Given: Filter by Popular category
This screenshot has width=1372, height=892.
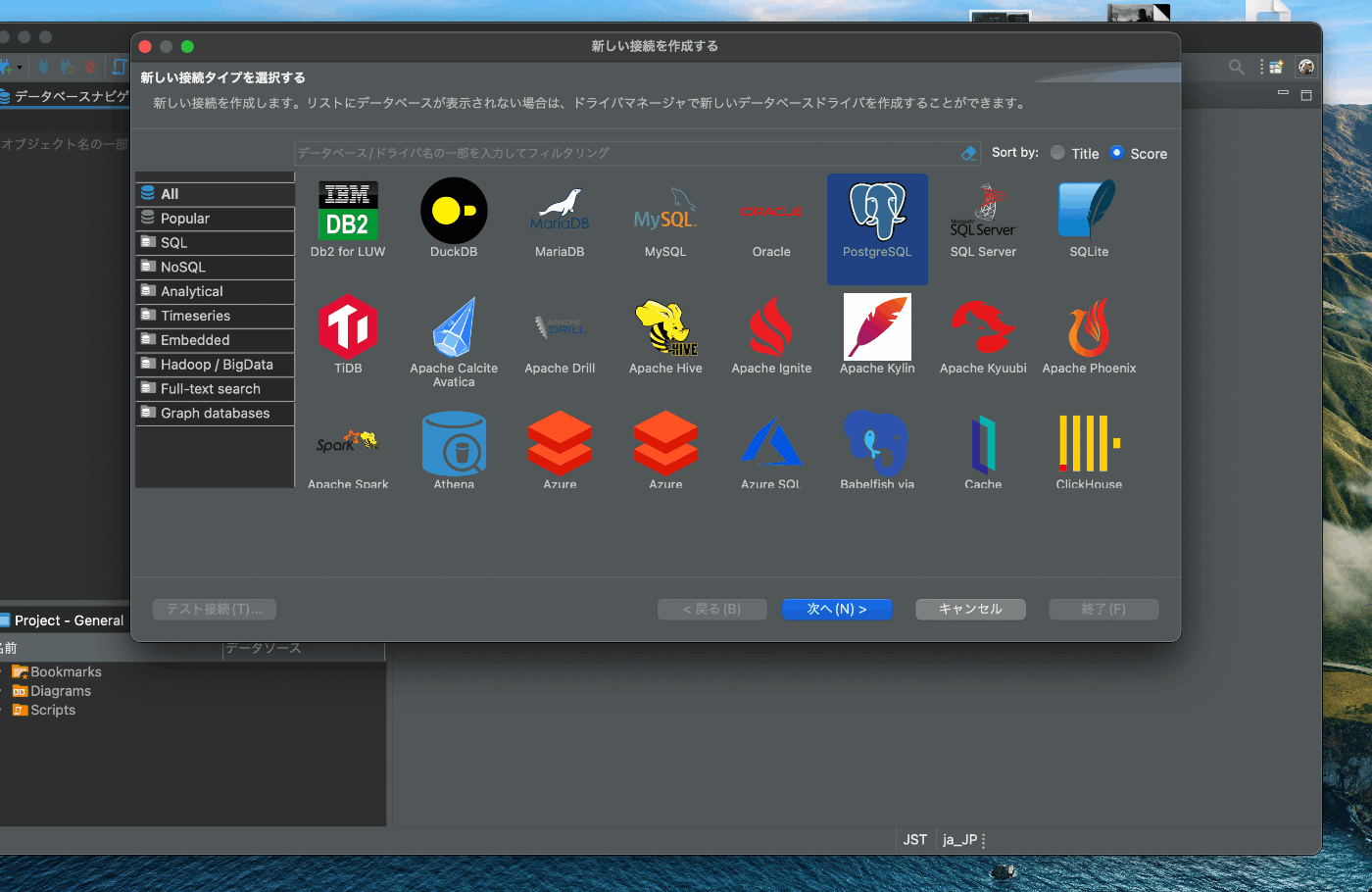Looking at the screenshot, I should (x=215, y=219).
